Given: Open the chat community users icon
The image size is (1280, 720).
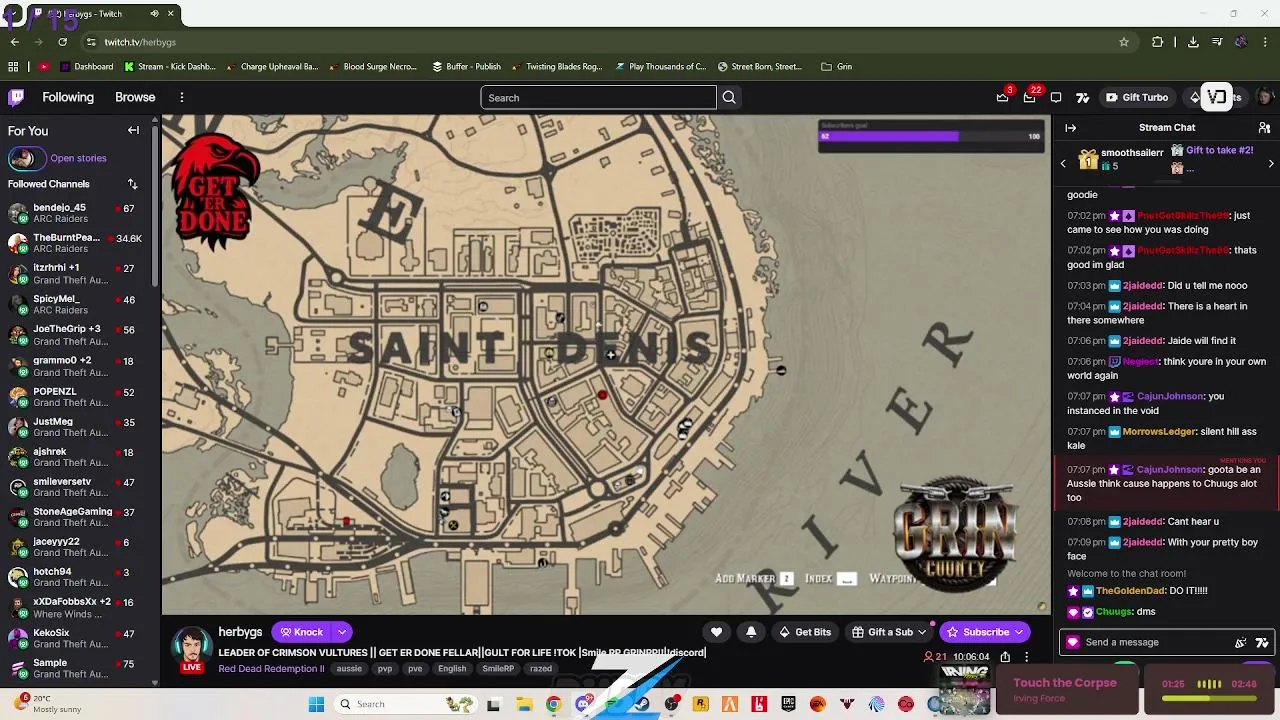Looking at the screenshot, I should pos(1264,128).
